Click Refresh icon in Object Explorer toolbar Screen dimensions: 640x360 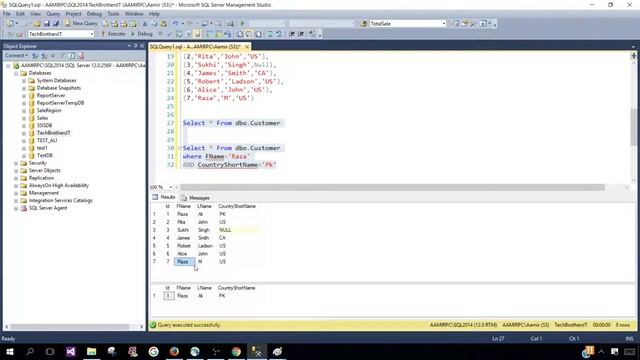(x=72, y=56)
